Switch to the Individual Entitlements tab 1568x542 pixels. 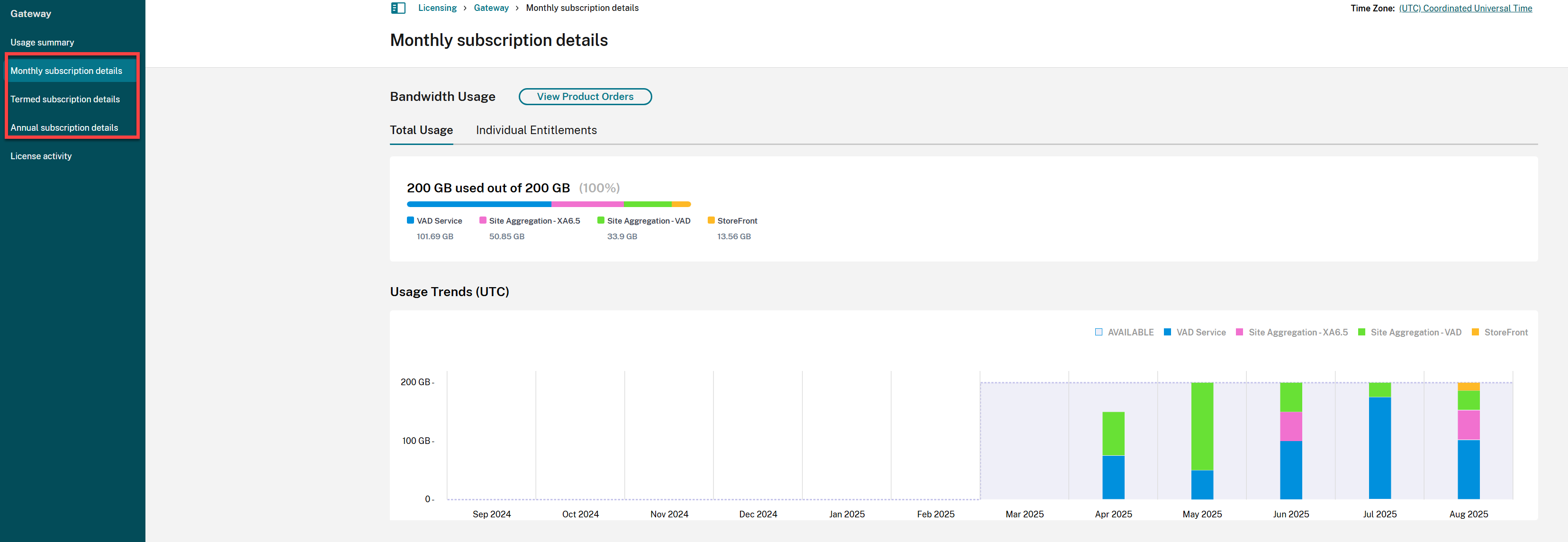(536, 130)
